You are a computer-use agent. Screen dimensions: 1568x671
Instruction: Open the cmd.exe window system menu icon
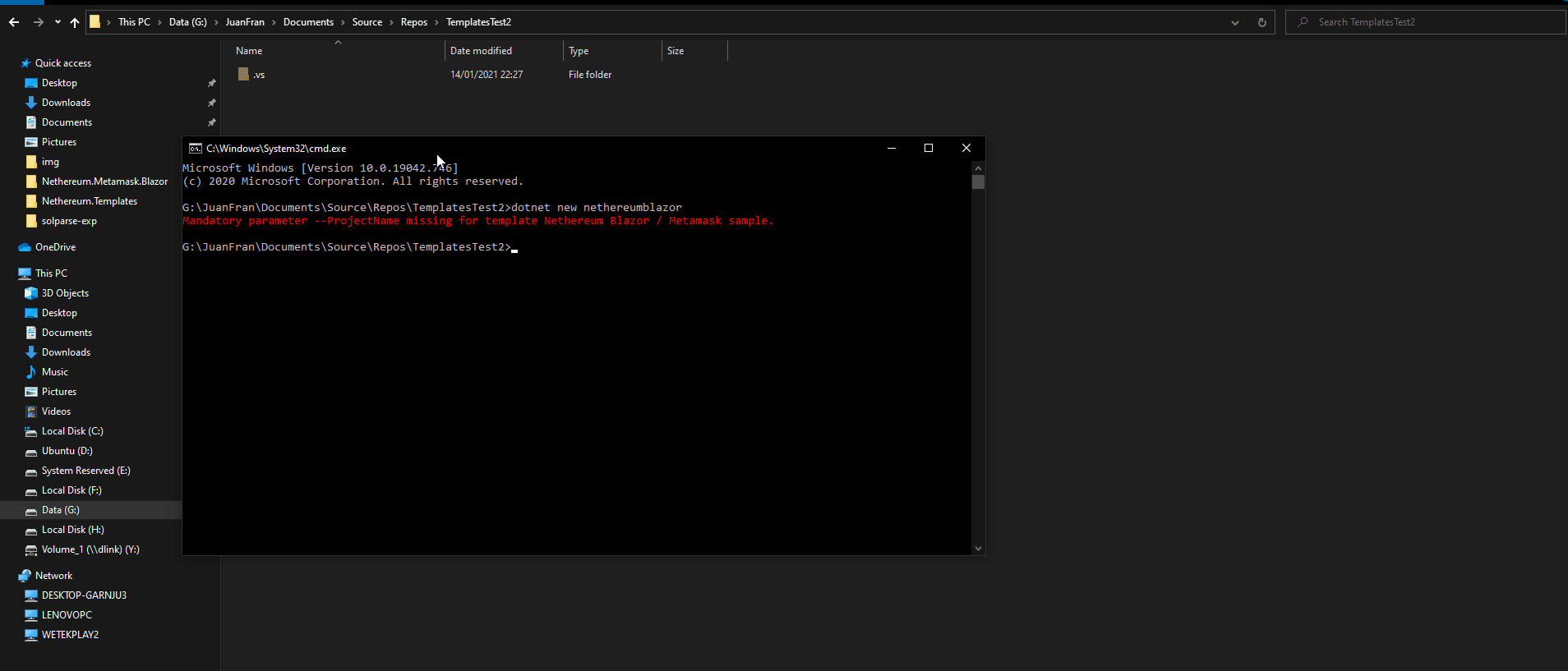click(195, 148)
